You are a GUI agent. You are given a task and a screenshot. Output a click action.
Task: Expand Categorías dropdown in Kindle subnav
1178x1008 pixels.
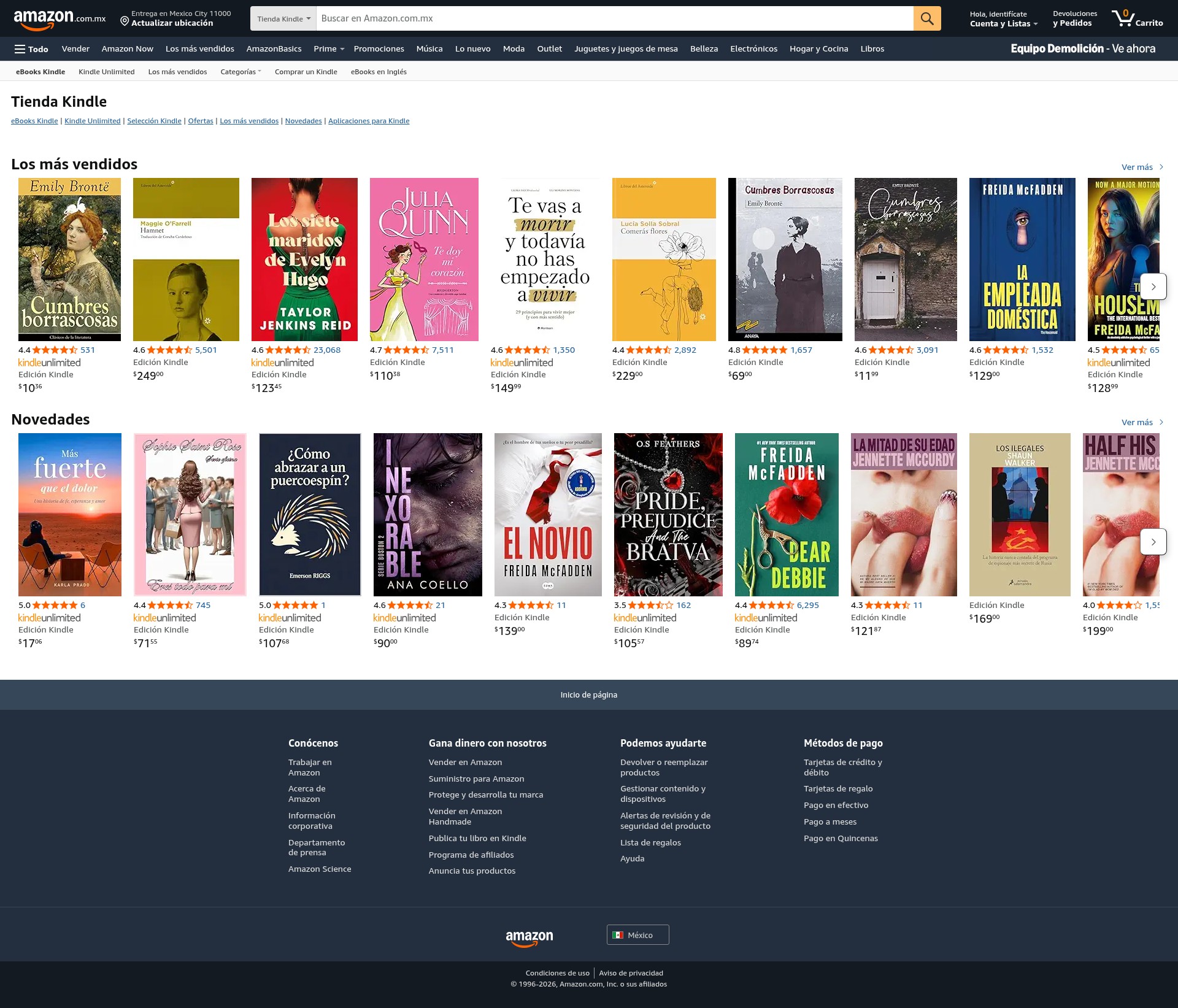coord(241,72)
